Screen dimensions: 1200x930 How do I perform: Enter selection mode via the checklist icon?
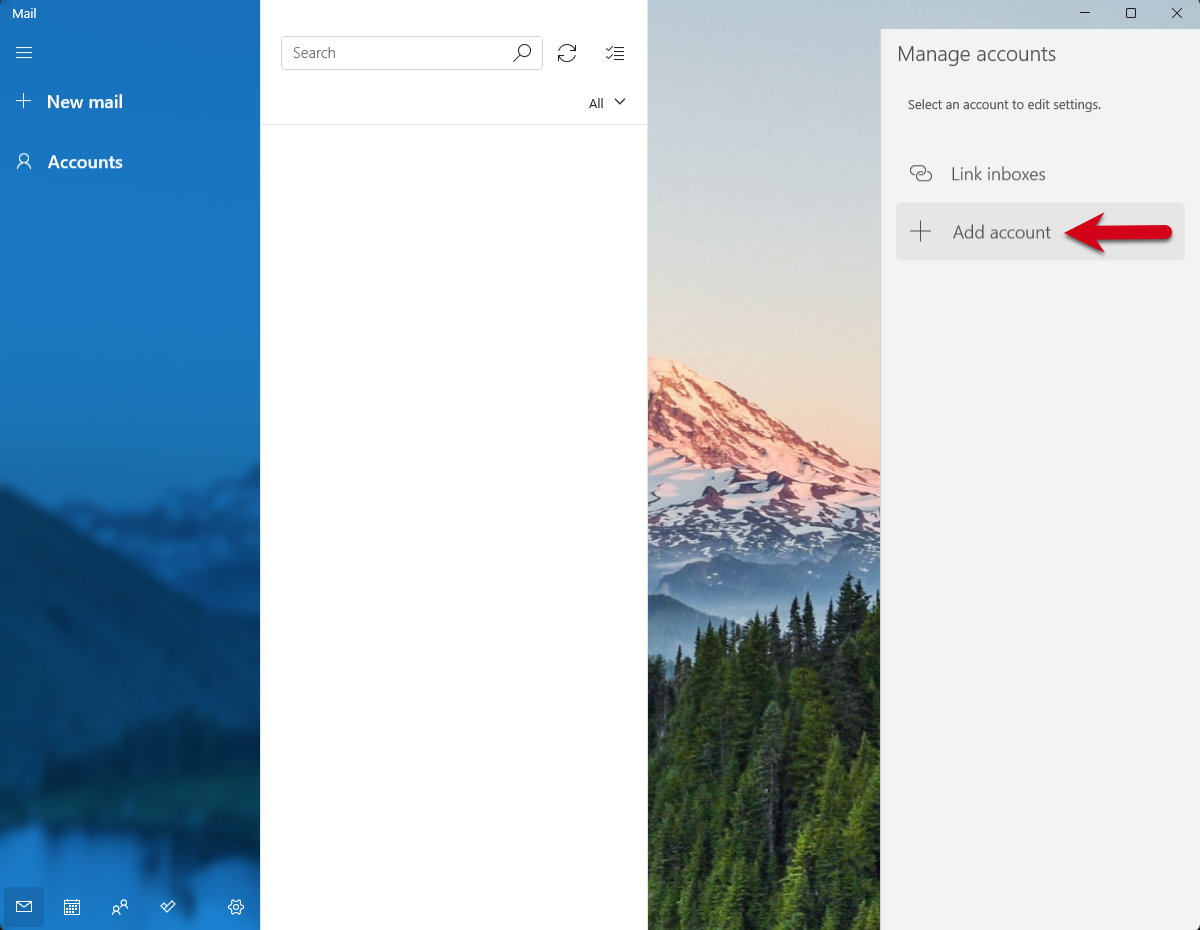click(615, 53)
